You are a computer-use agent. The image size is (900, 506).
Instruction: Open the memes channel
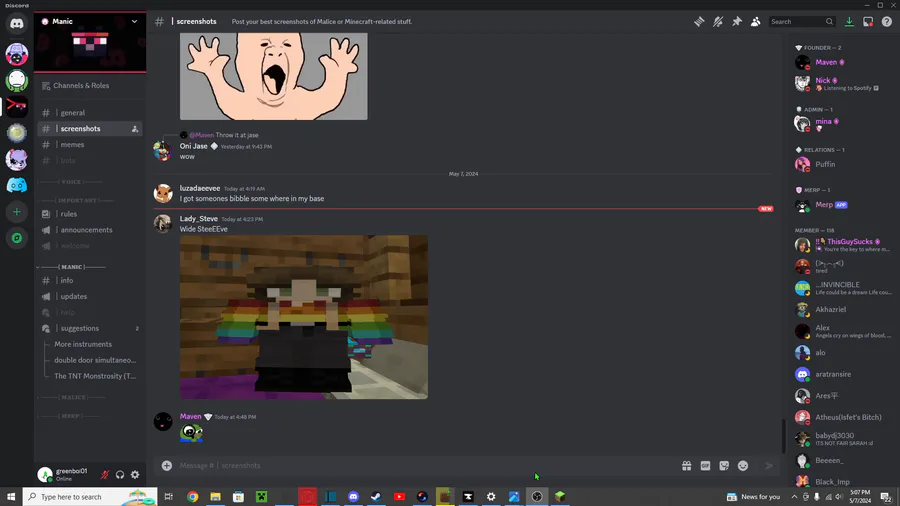(90, 145)
